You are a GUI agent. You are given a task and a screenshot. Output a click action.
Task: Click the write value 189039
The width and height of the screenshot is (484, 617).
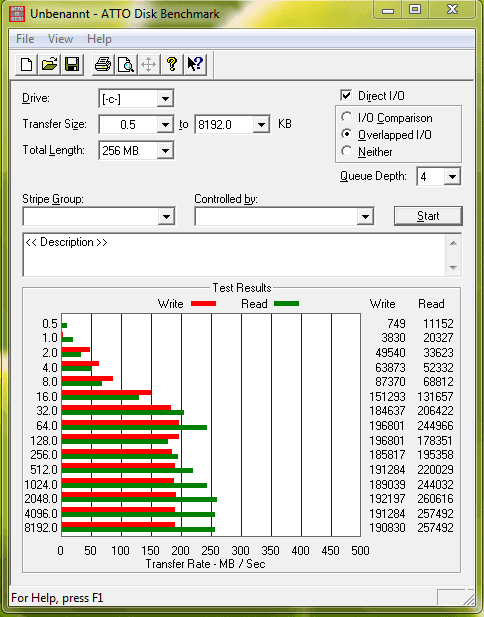(x=387, y=484)
